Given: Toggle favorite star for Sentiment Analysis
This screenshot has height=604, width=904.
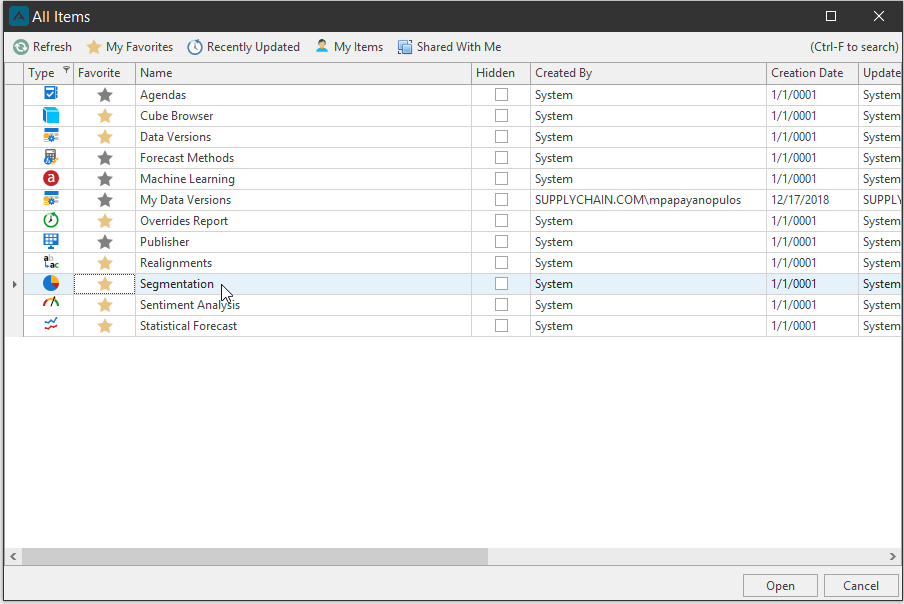Looking at the screenshot, I should tap(105, 305).
